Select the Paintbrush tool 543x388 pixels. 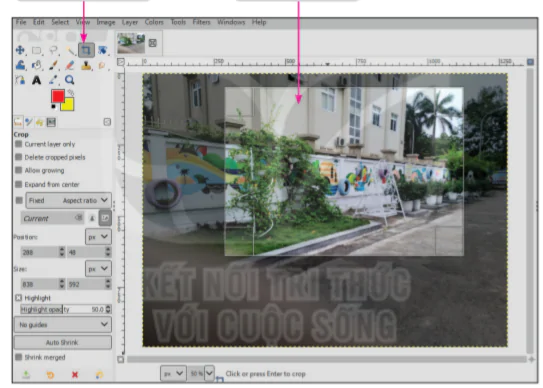tap(53, 65)
